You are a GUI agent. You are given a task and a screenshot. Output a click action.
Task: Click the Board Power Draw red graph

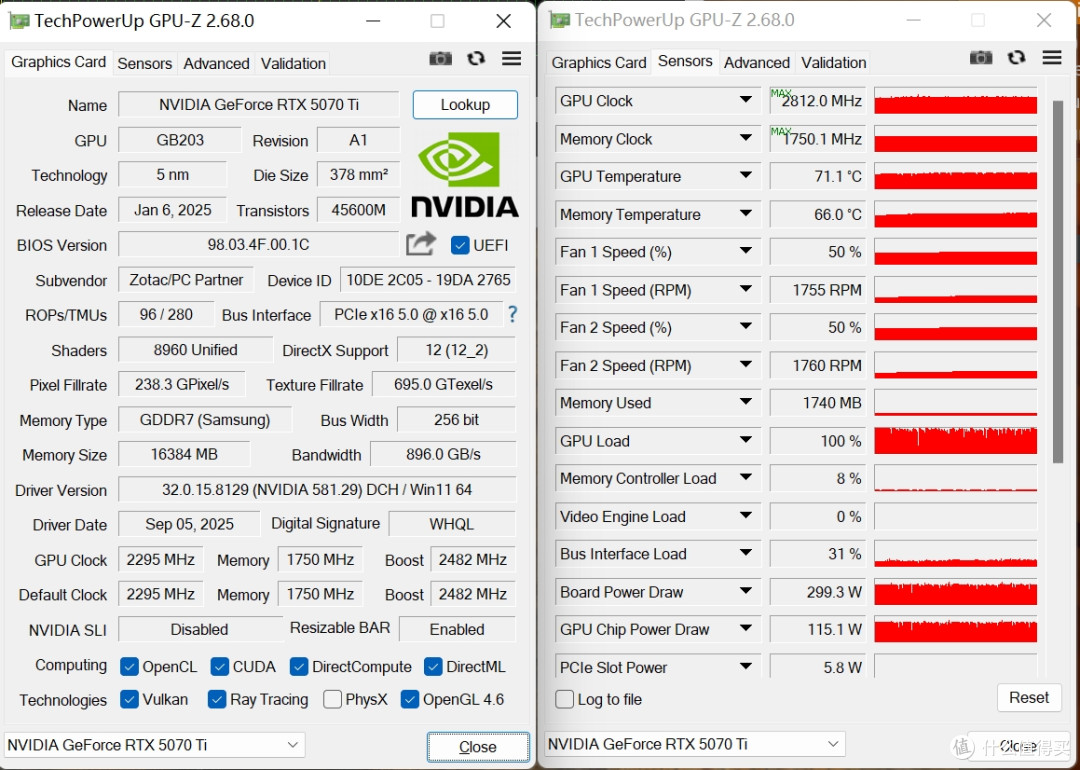click(955, 592)
